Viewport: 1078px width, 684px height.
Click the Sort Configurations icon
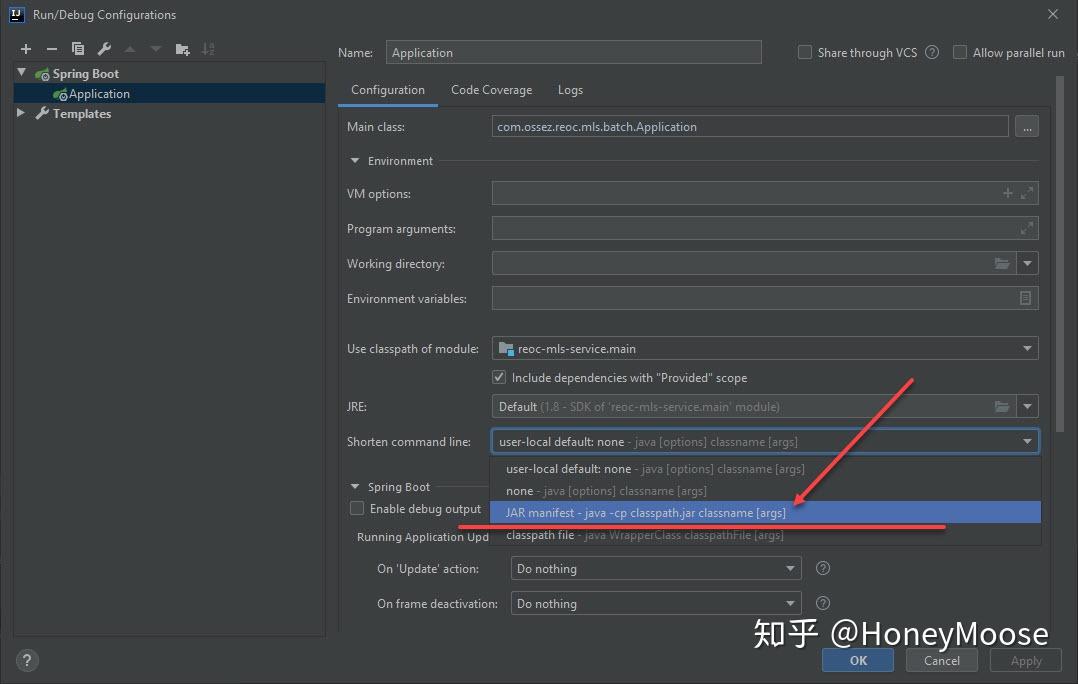pyautogui.click(x=208, y=48)
